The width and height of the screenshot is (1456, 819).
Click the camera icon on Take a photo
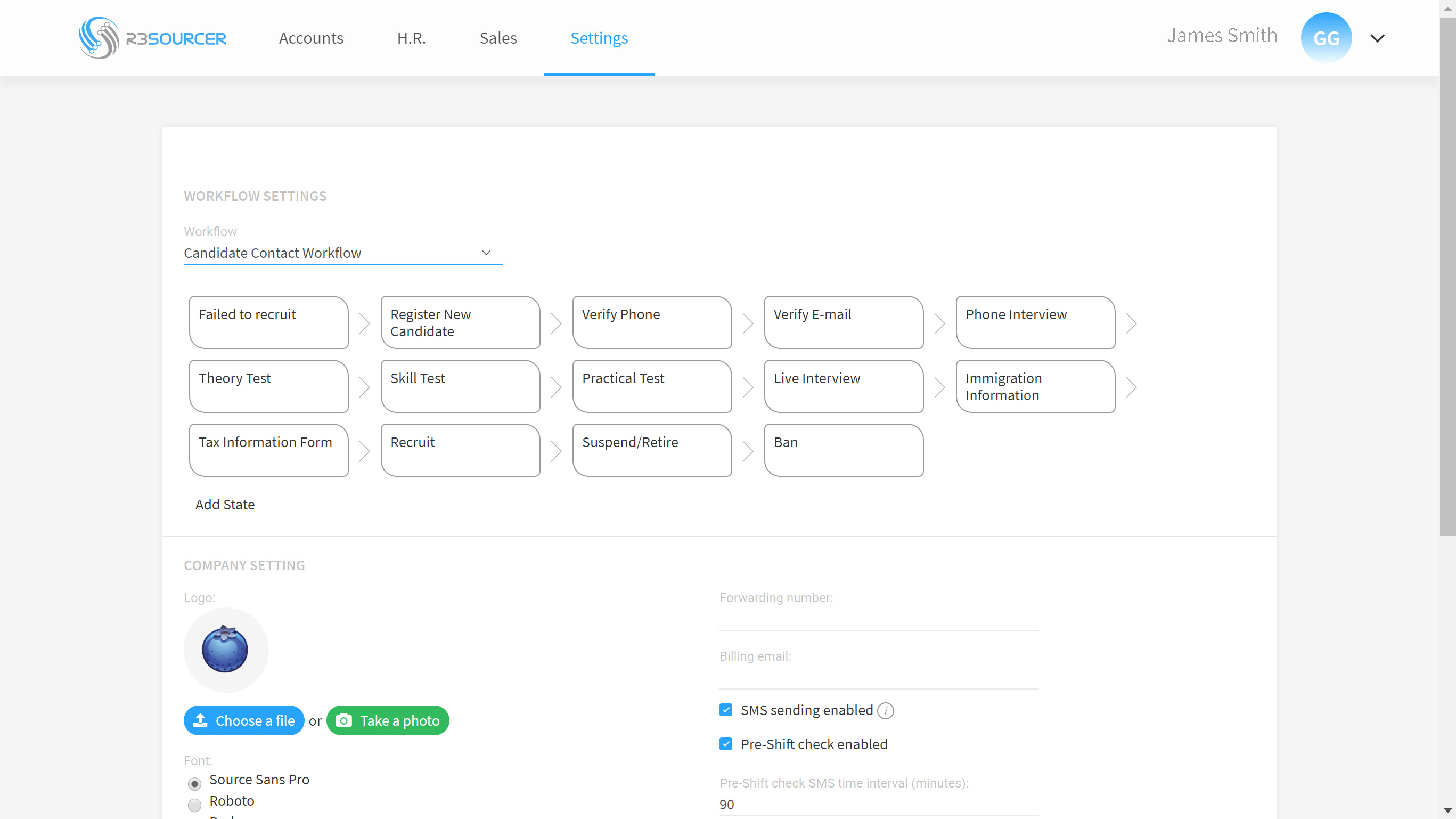pos(343,720)
